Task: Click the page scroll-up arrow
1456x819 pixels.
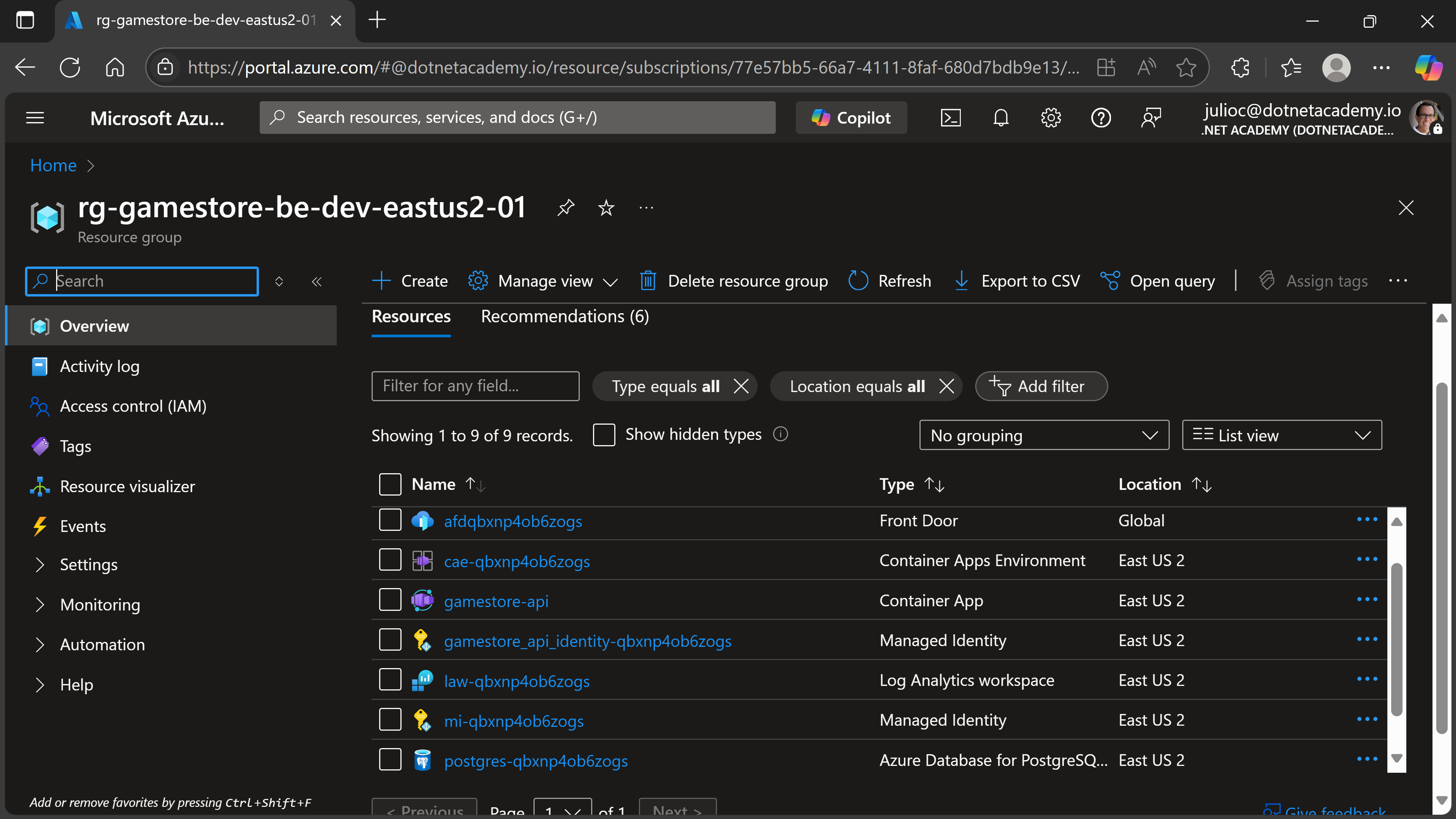Action: click(x=1442, y=318)
